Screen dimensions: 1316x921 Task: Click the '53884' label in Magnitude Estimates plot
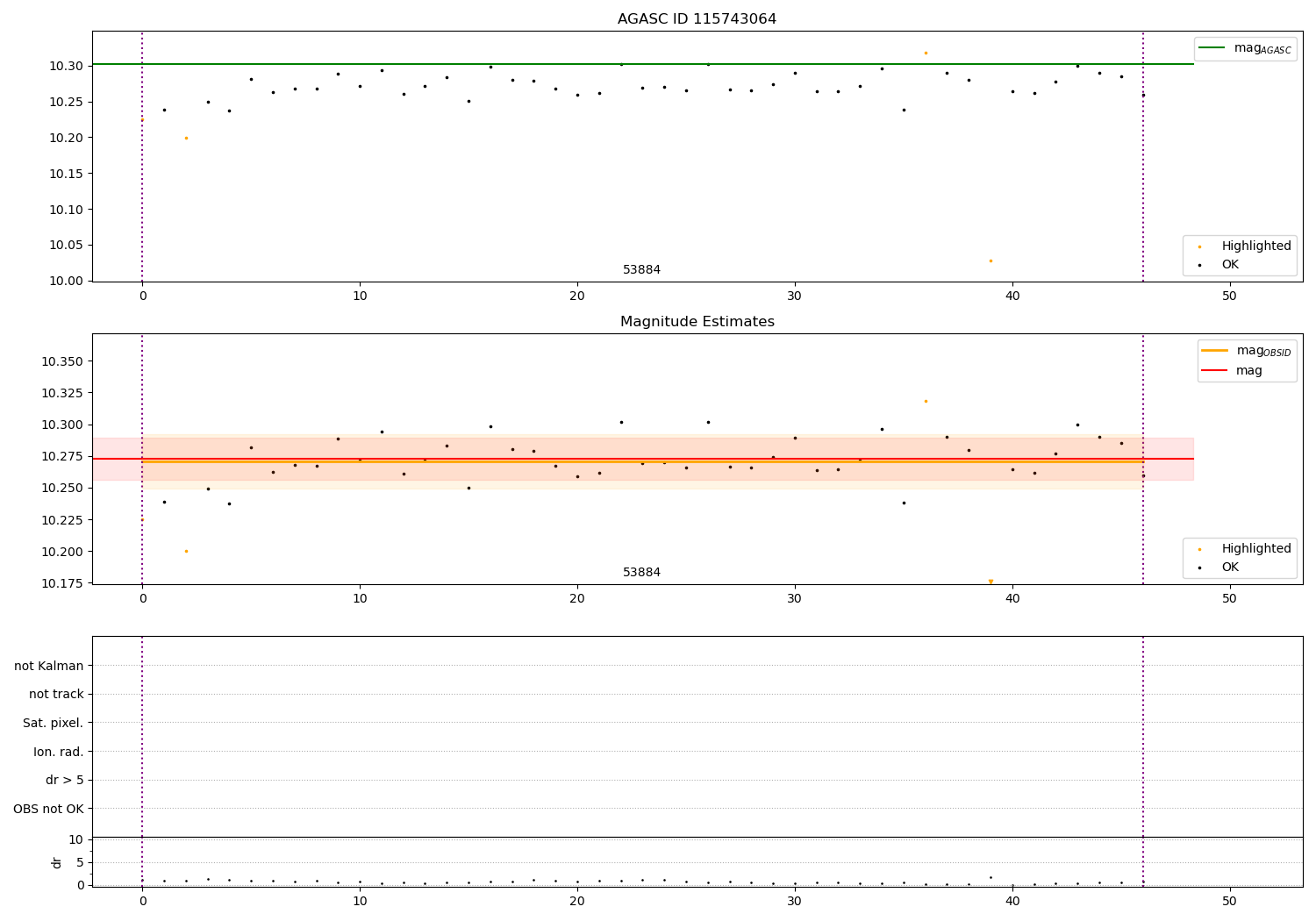641,573
